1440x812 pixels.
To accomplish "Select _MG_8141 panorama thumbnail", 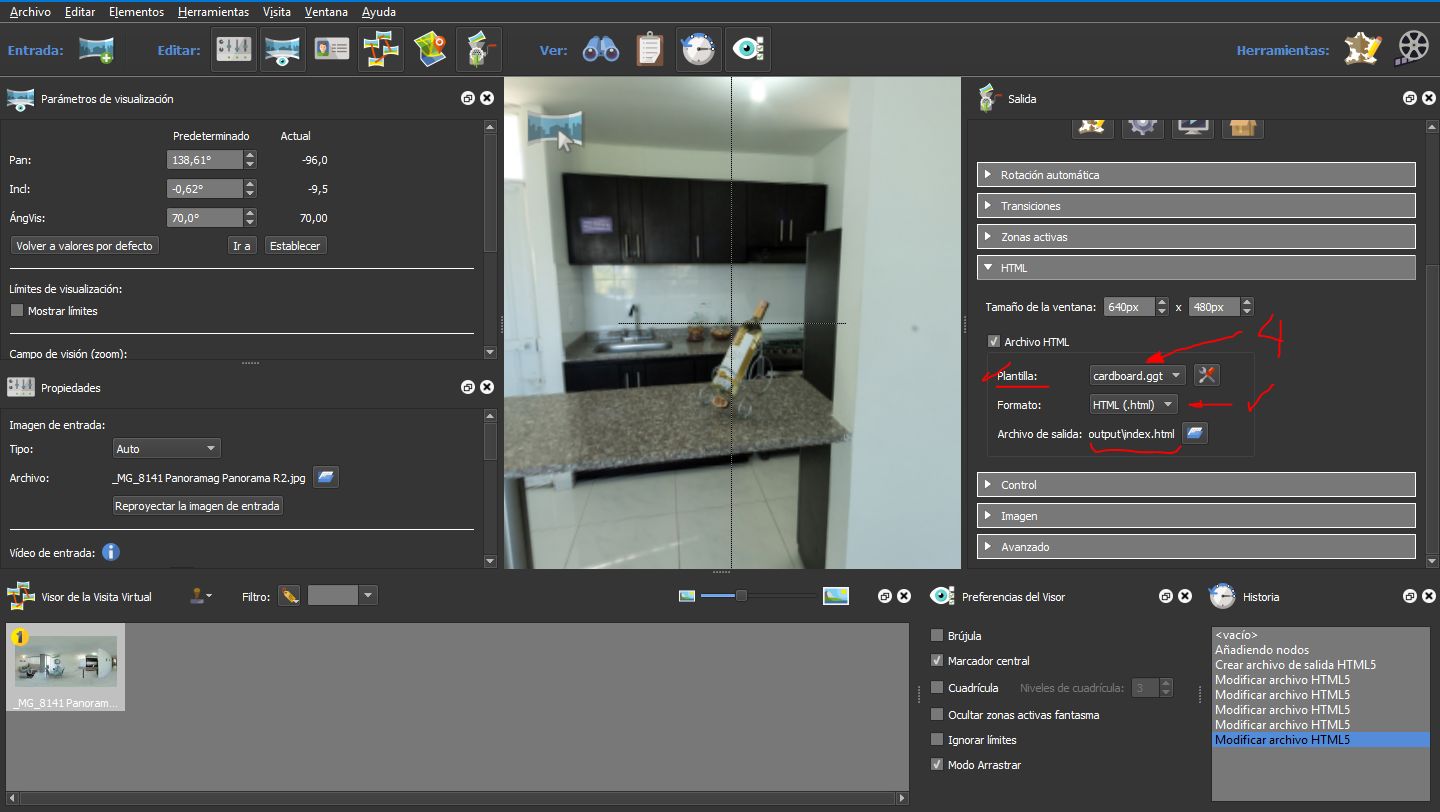I will tap(66, 667).
